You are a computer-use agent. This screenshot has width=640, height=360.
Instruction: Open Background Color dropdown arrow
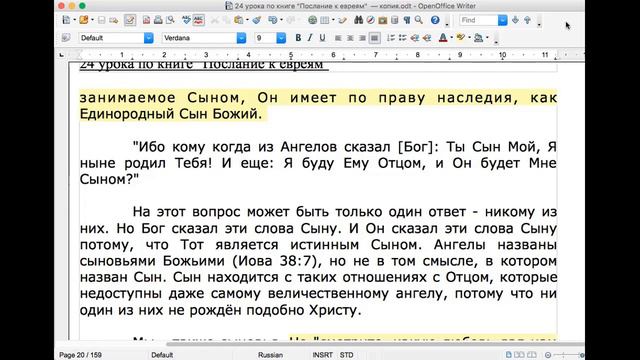click(487, 38)
